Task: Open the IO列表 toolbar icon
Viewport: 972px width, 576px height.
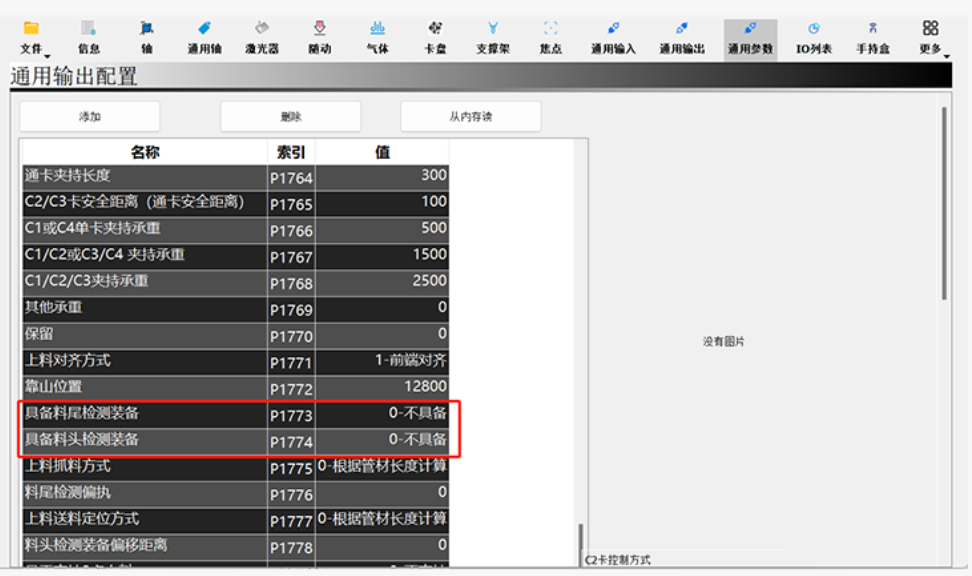Action: pos(814,37)
